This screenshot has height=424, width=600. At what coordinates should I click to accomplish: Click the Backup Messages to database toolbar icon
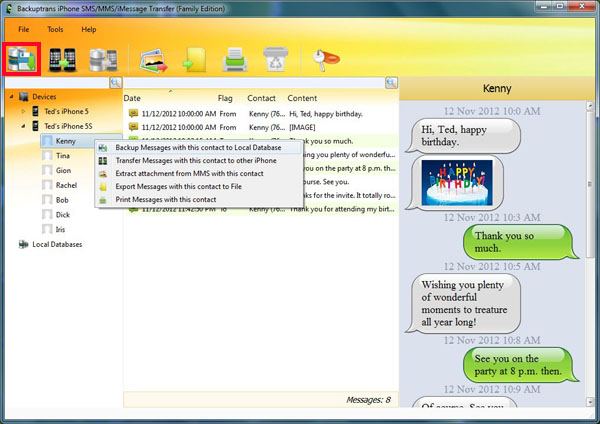[21, 59]
